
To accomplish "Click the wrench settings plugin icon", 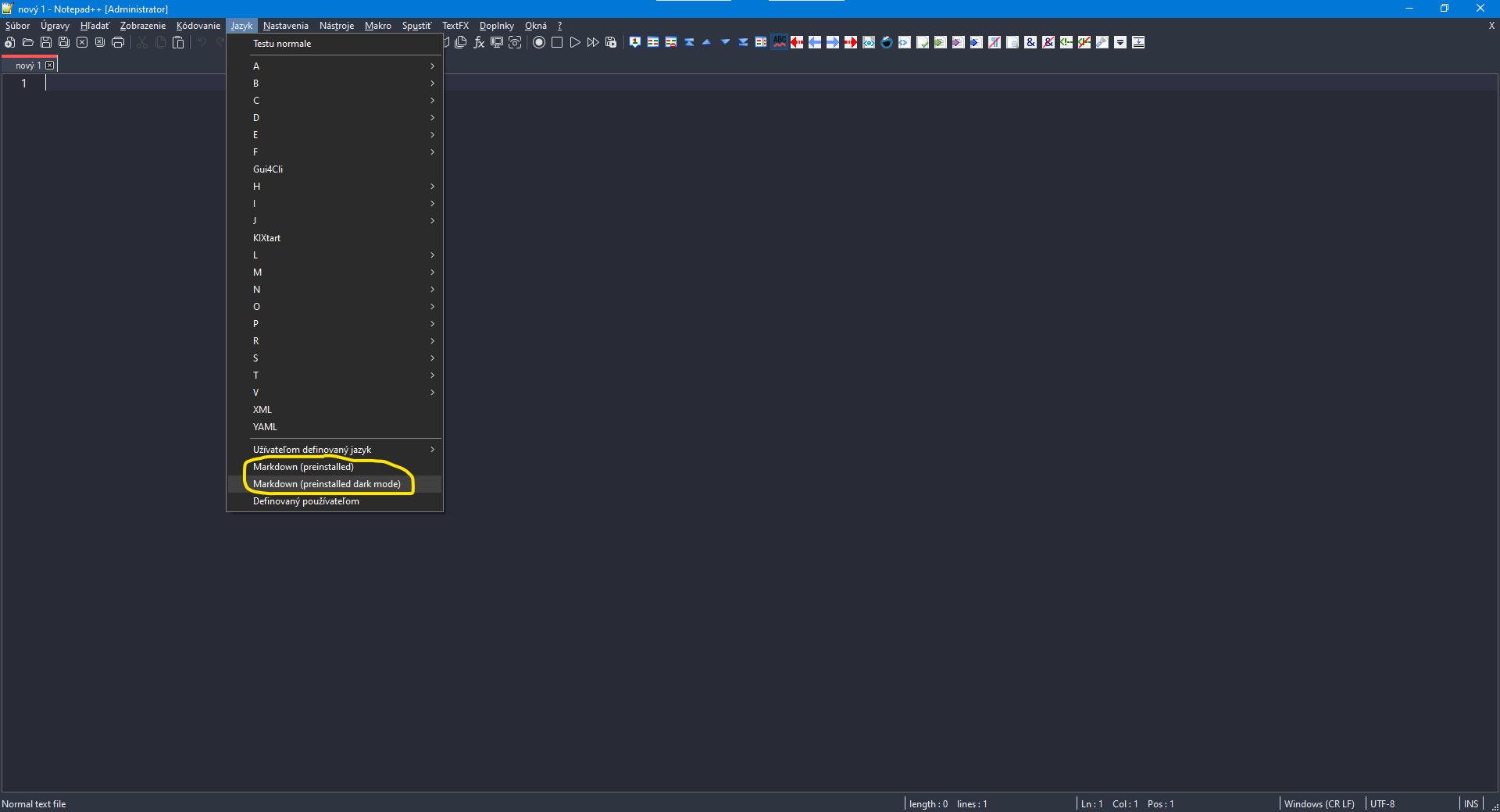I will click(x=1102, y=43).
